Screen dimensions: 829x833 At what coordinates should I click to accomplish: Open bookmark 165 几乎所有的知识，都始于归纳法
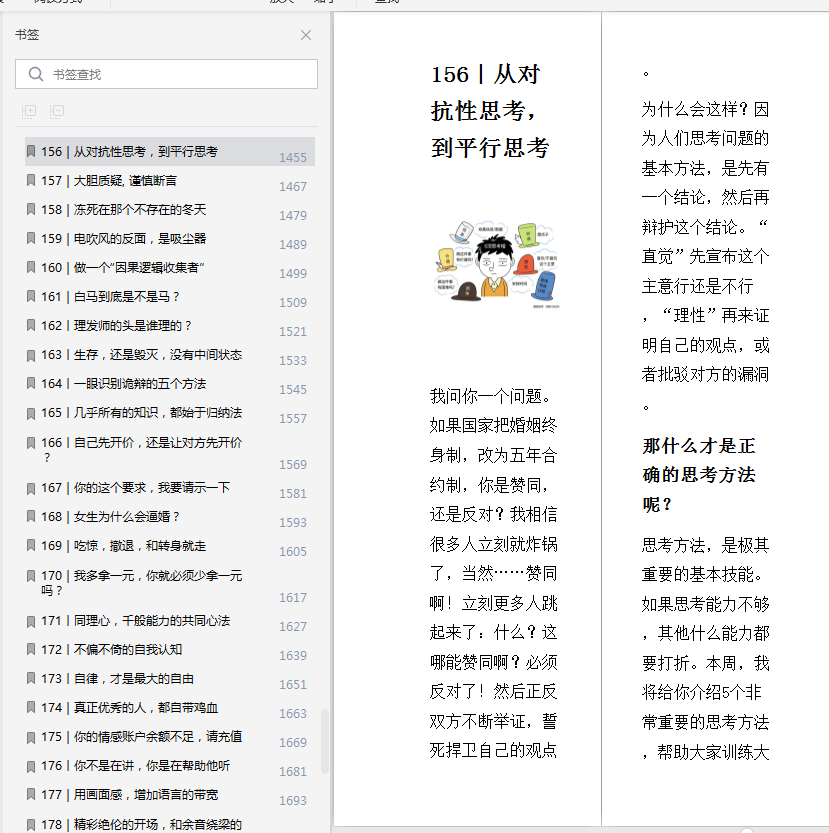pos(141,413)
